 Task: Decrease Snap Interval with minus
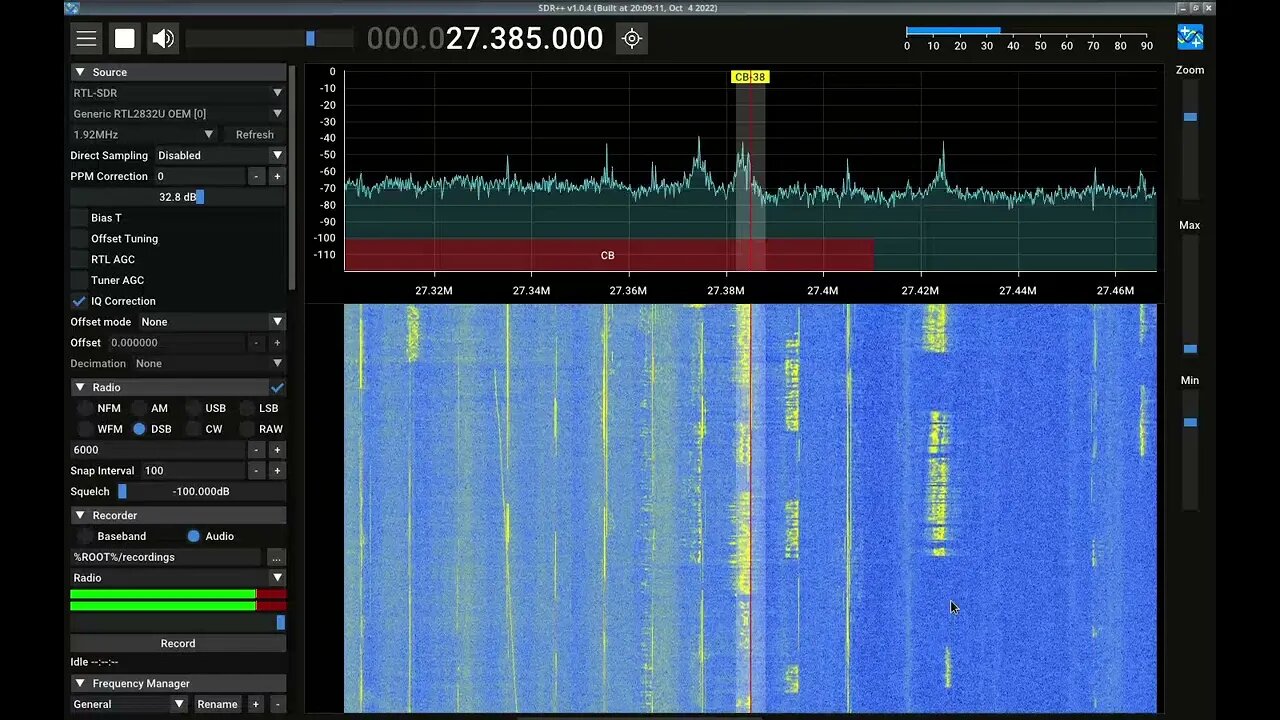[x=256, y=471]
